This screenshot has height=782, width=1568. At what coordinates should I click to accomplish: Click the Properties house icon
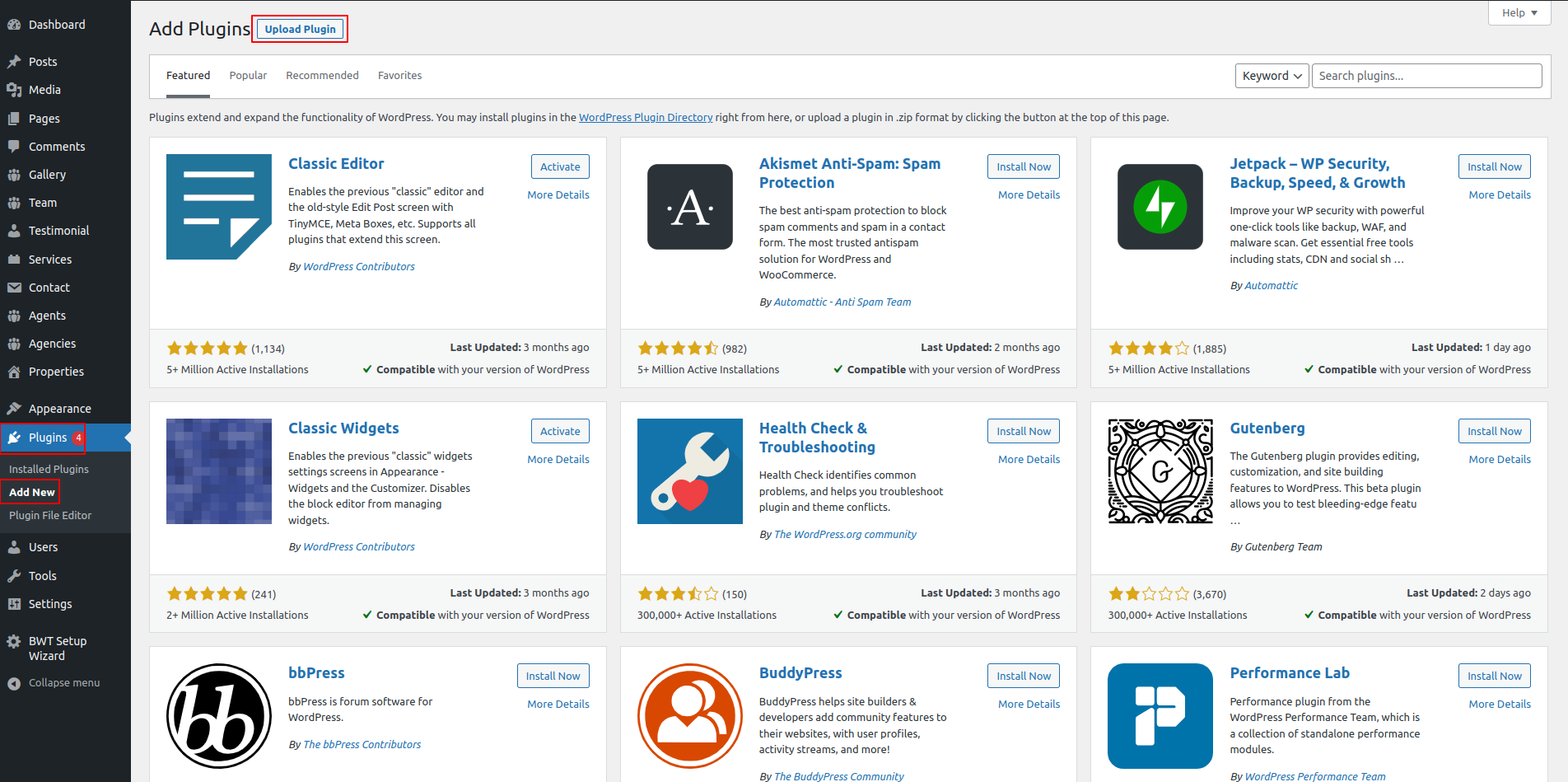point(14,372)
